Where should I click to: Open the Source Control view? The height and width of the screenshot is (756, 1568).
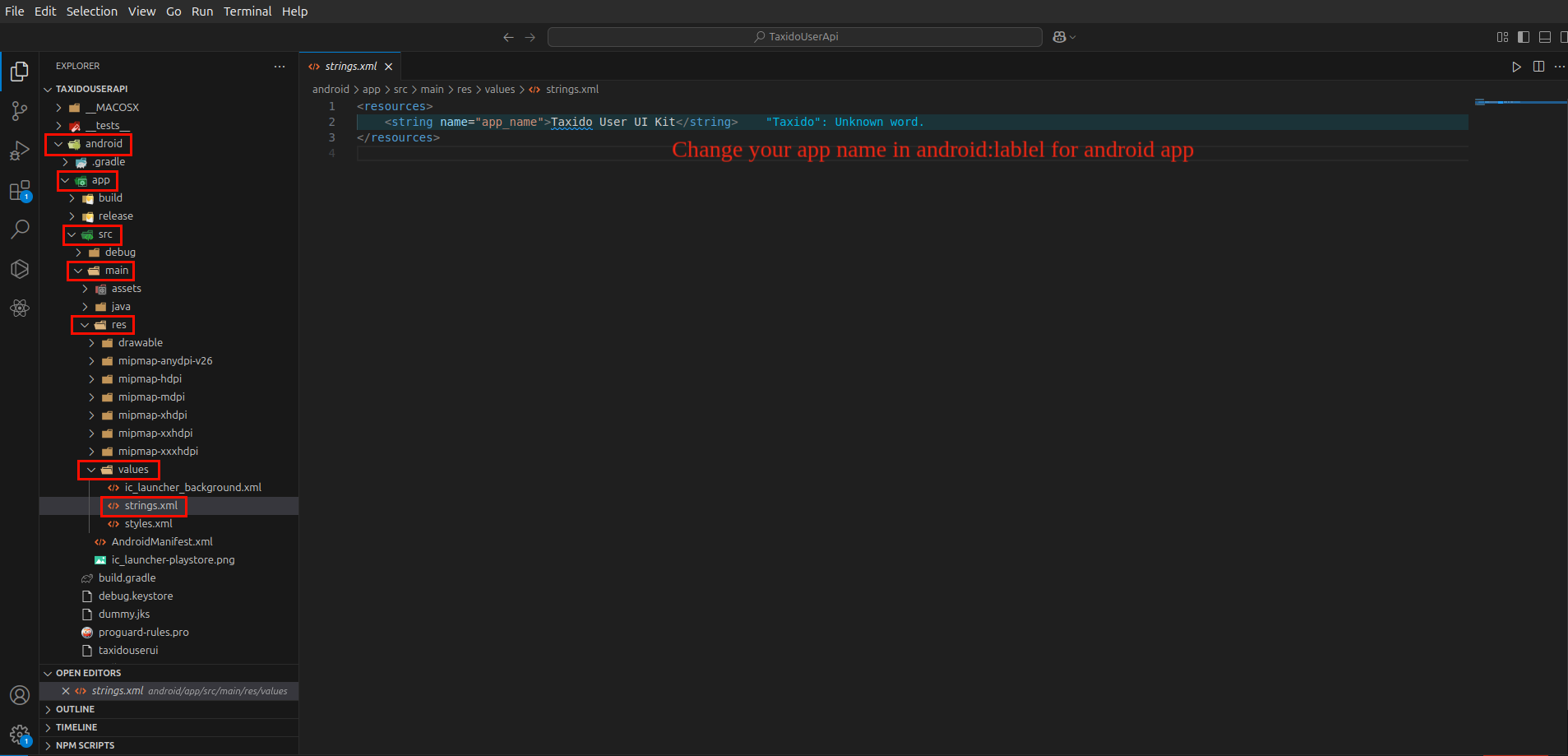(20, 111)
